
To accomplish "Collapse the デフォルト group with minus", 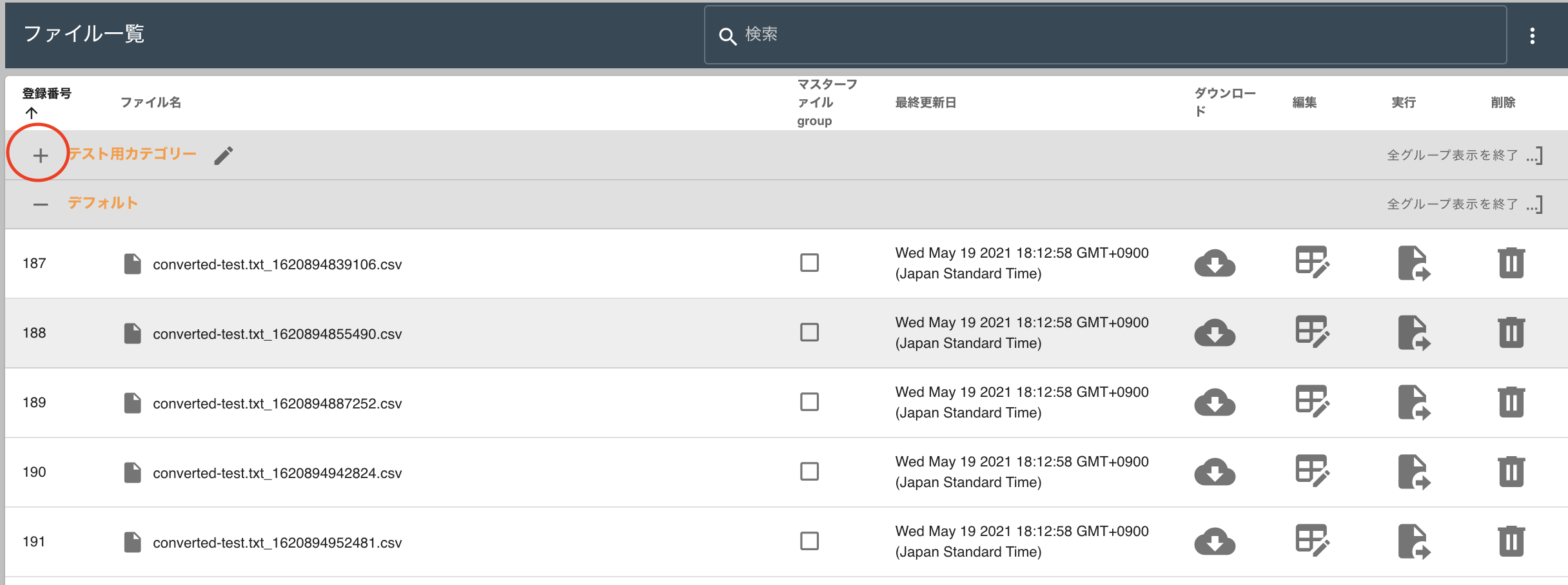I will coord(41,204).
